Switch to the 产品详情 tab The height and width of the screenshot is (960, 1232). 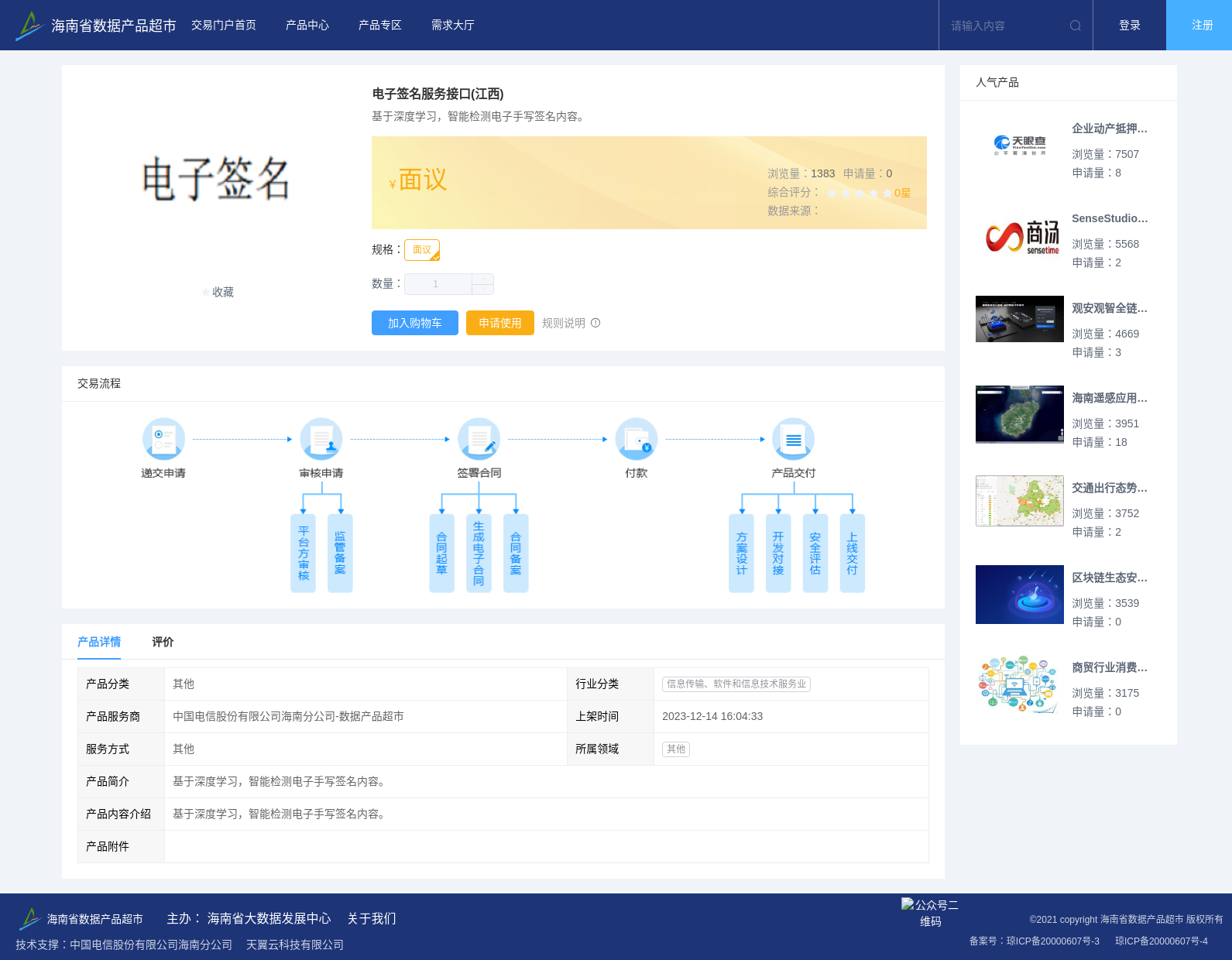coord(99,642)
